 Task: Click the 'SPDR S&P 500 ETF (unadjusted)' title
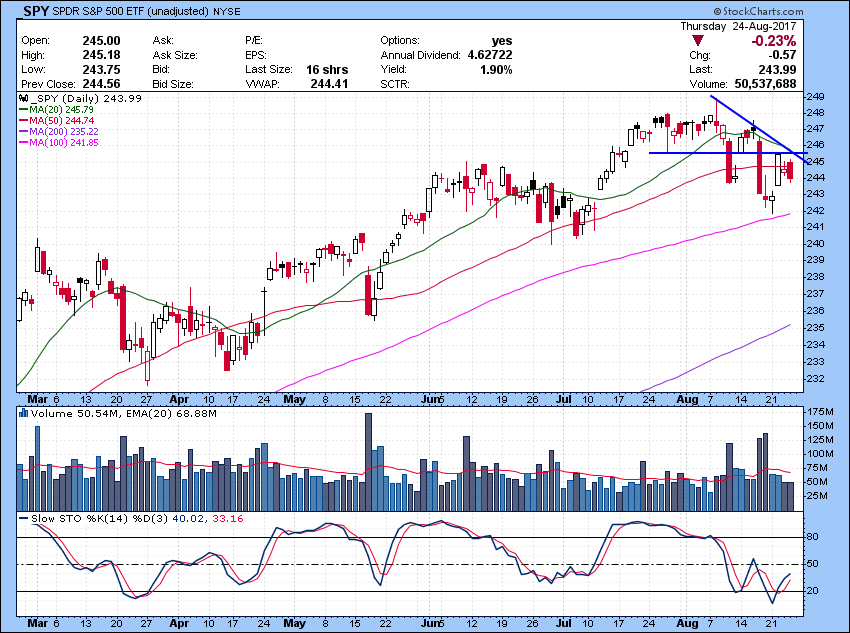click(131, 11)
